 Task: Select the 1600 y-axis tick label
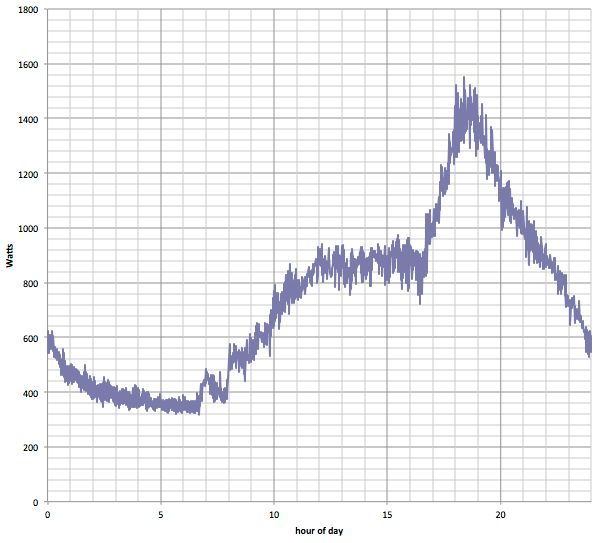click(27, 65)
